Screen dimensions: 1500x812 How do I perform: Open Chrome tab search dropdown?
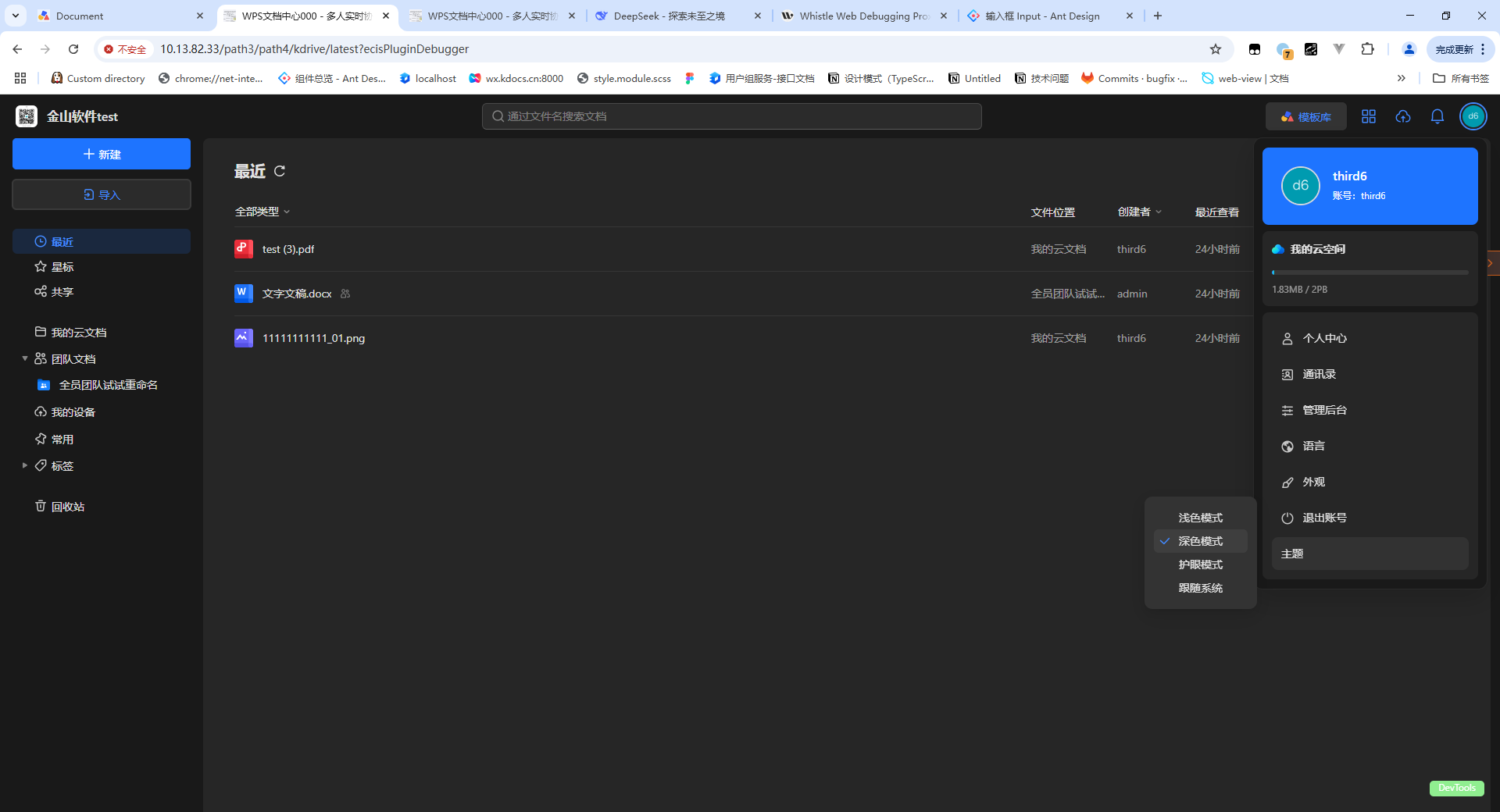[15, 16]
